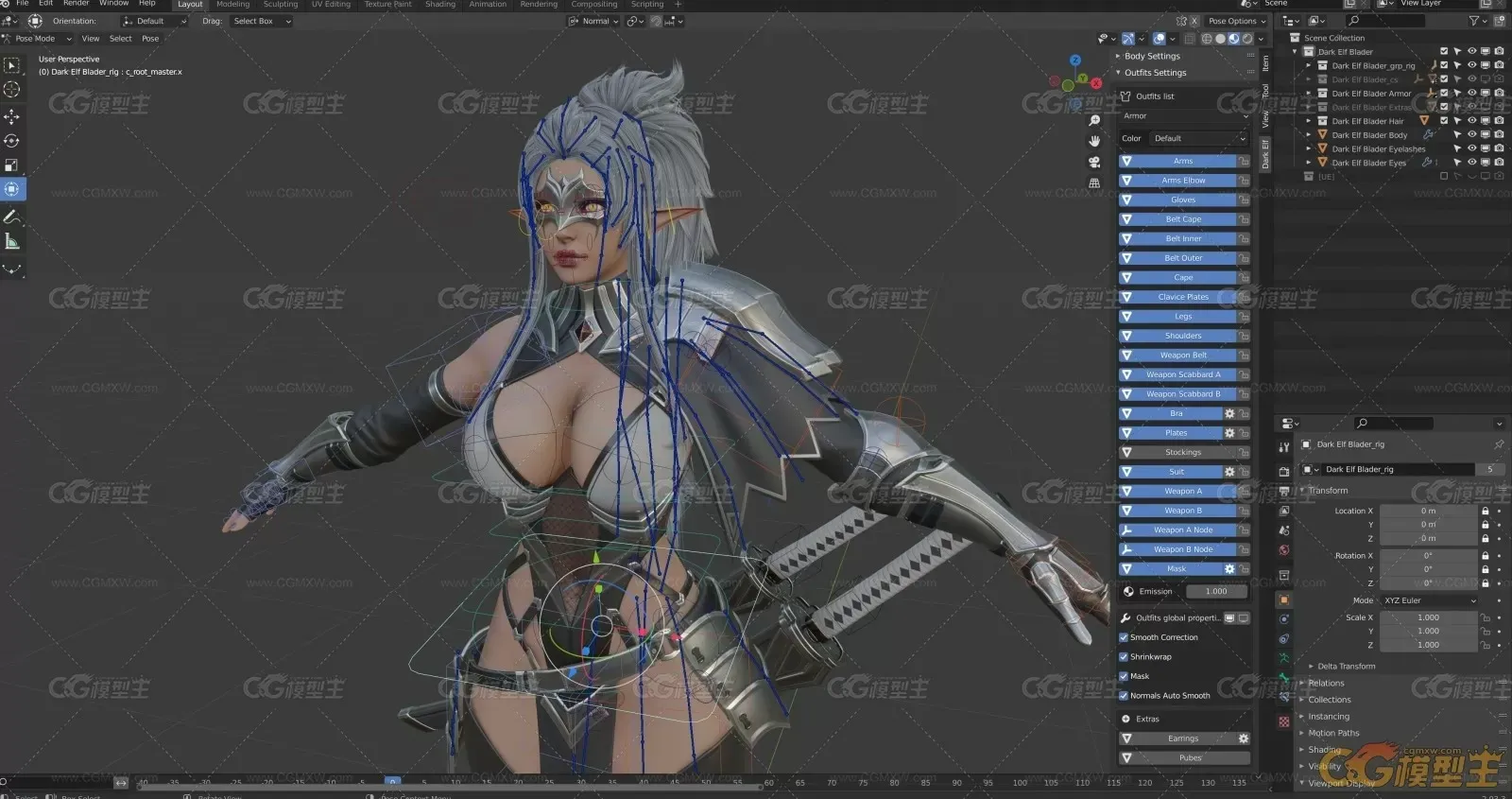
Task: Open the Pose menu in viewport header
Action: point(150,39)
